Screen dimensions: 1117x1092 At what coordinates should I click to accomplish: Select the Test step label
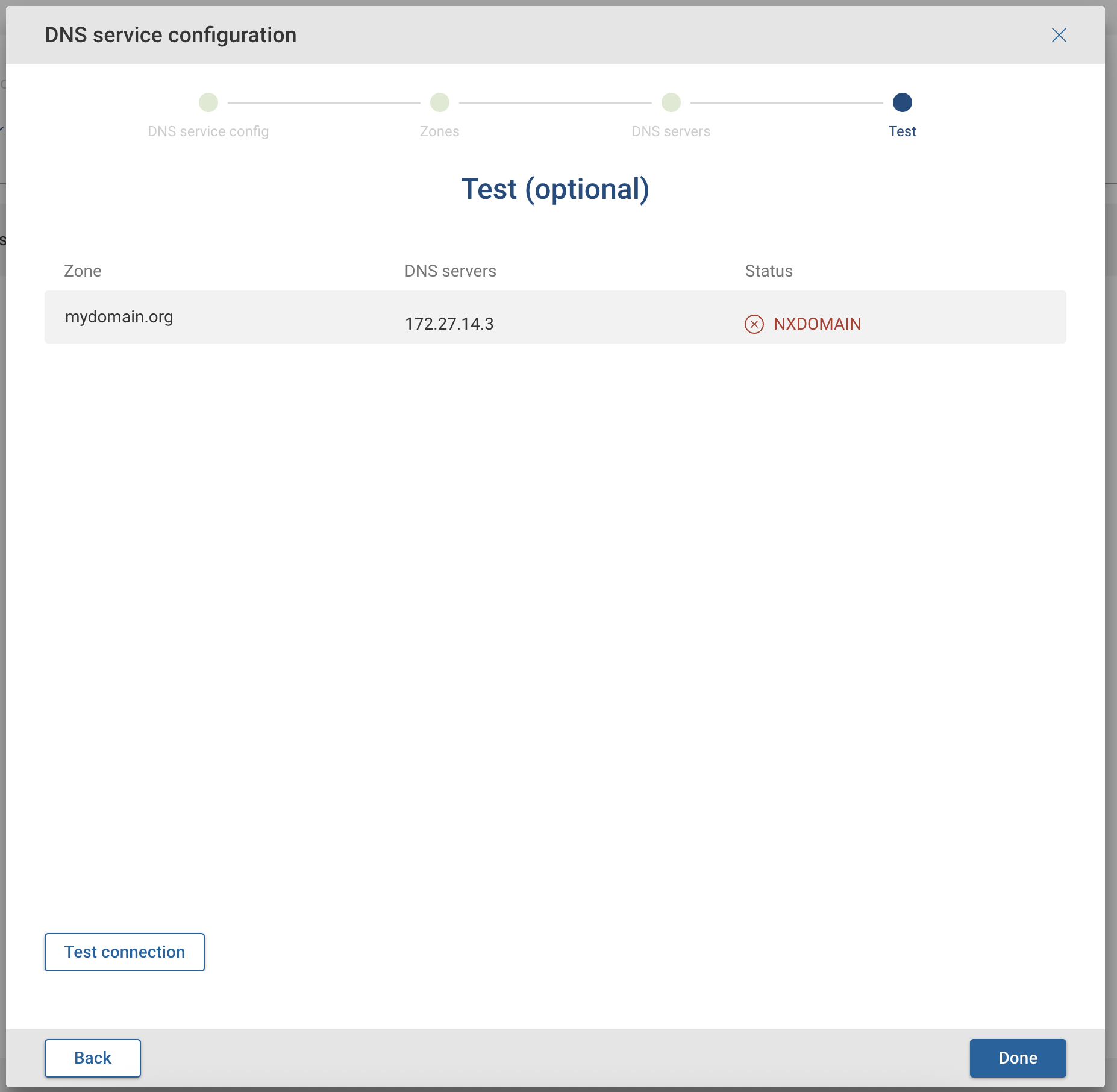(x=901, y=131)
